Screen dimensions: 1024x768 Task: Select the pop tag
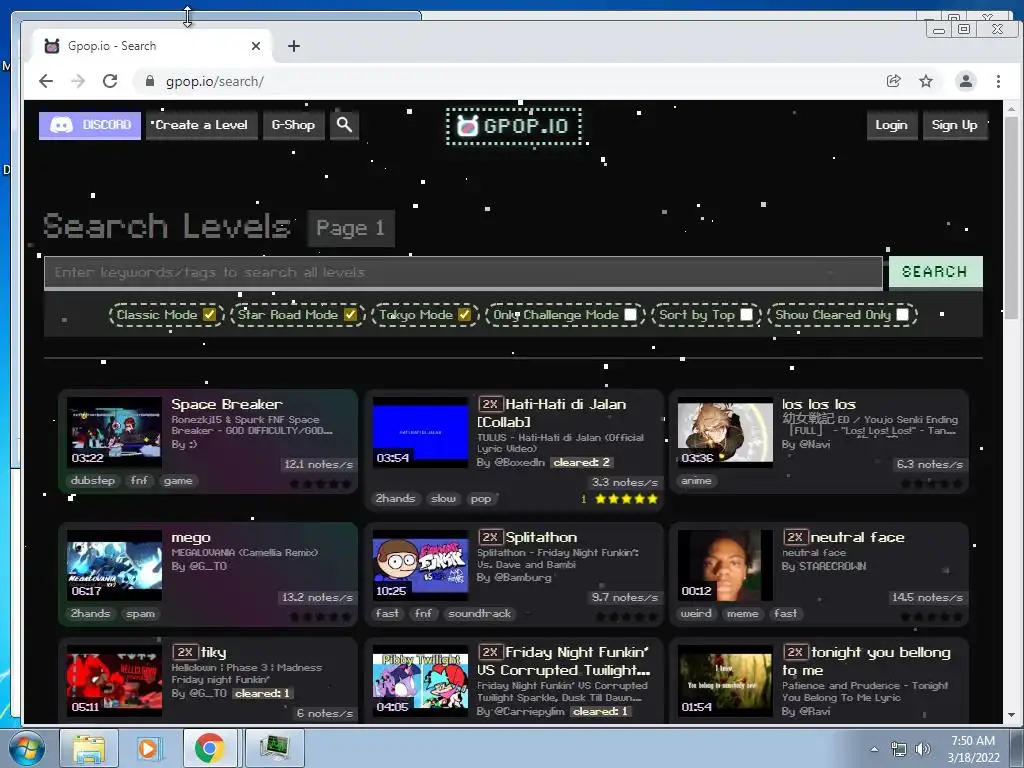coord(481,498)
